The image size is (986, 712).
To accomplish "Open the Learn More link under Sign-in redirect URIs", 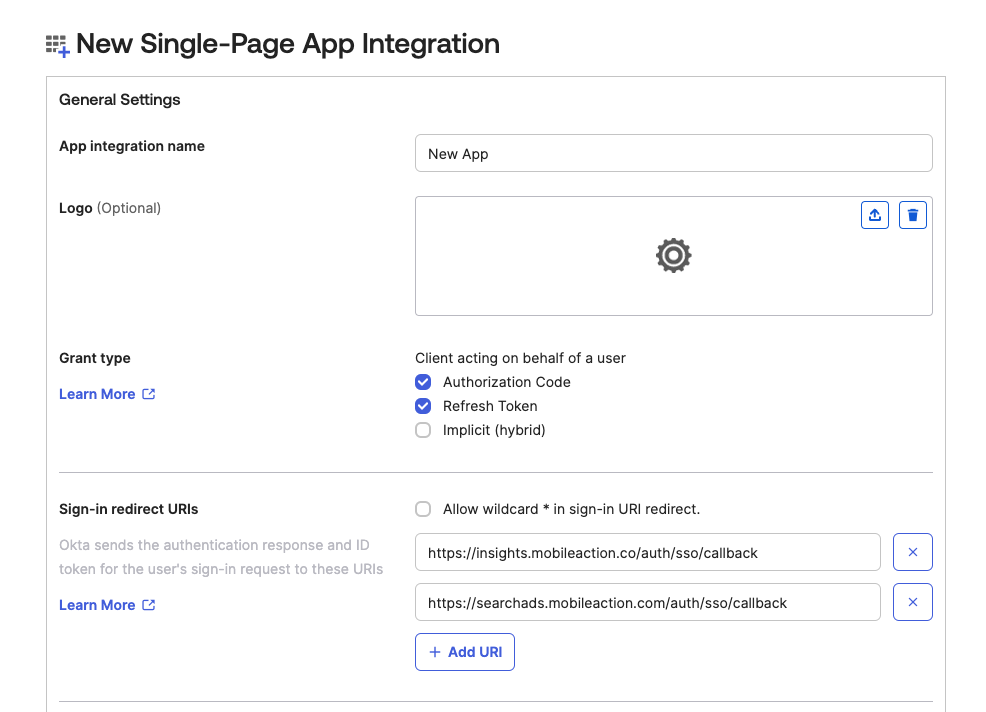I will (95, 604).
